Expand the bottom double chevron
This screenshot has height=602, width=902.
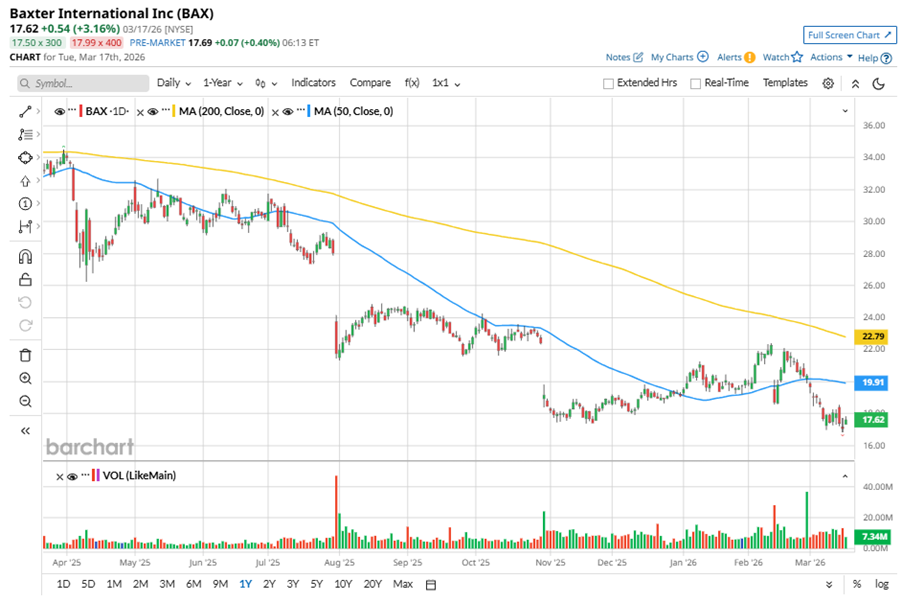(x=829, y=585)
